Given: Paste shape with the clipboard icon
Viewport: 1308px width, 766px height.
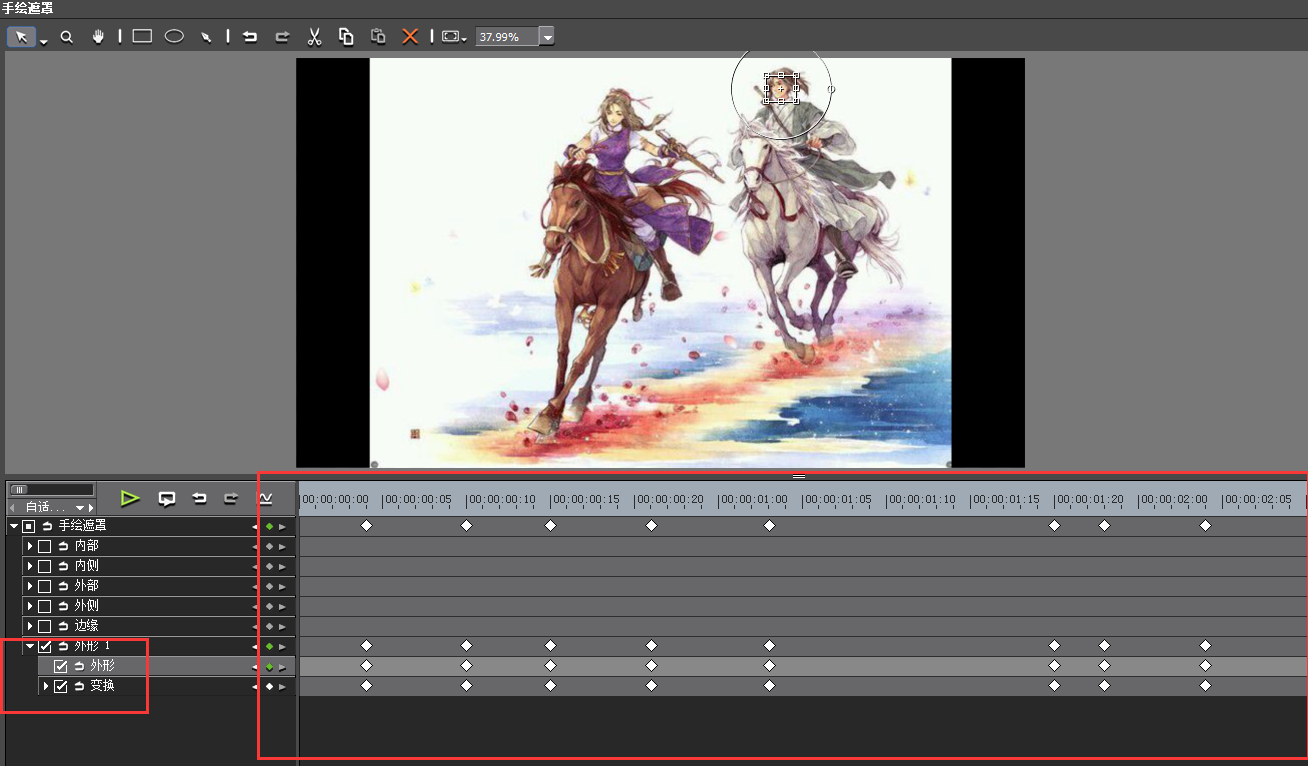Looking at the screenshot, I should click(x=378, y=37).
